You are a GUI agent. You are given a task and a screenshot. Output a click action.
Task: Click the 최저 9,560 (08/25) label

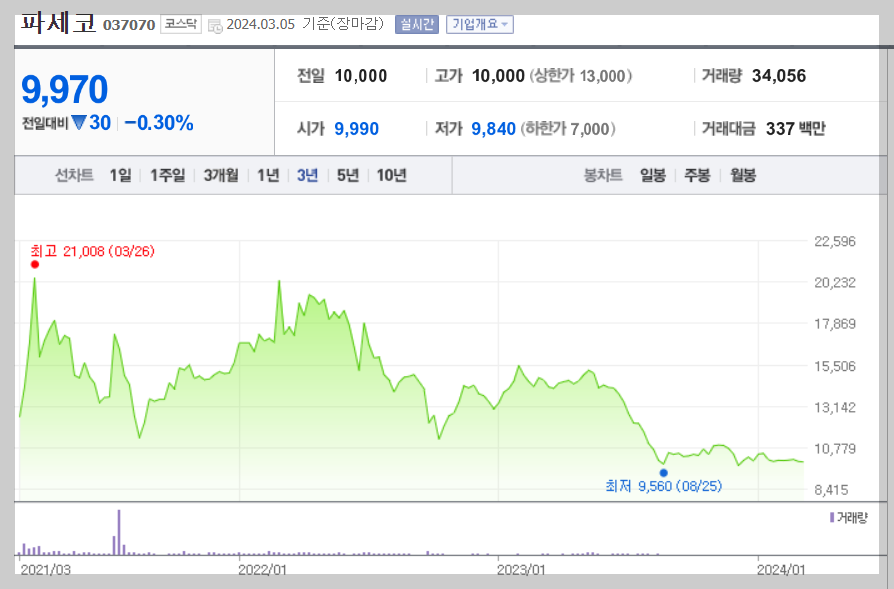click(664, 486)
